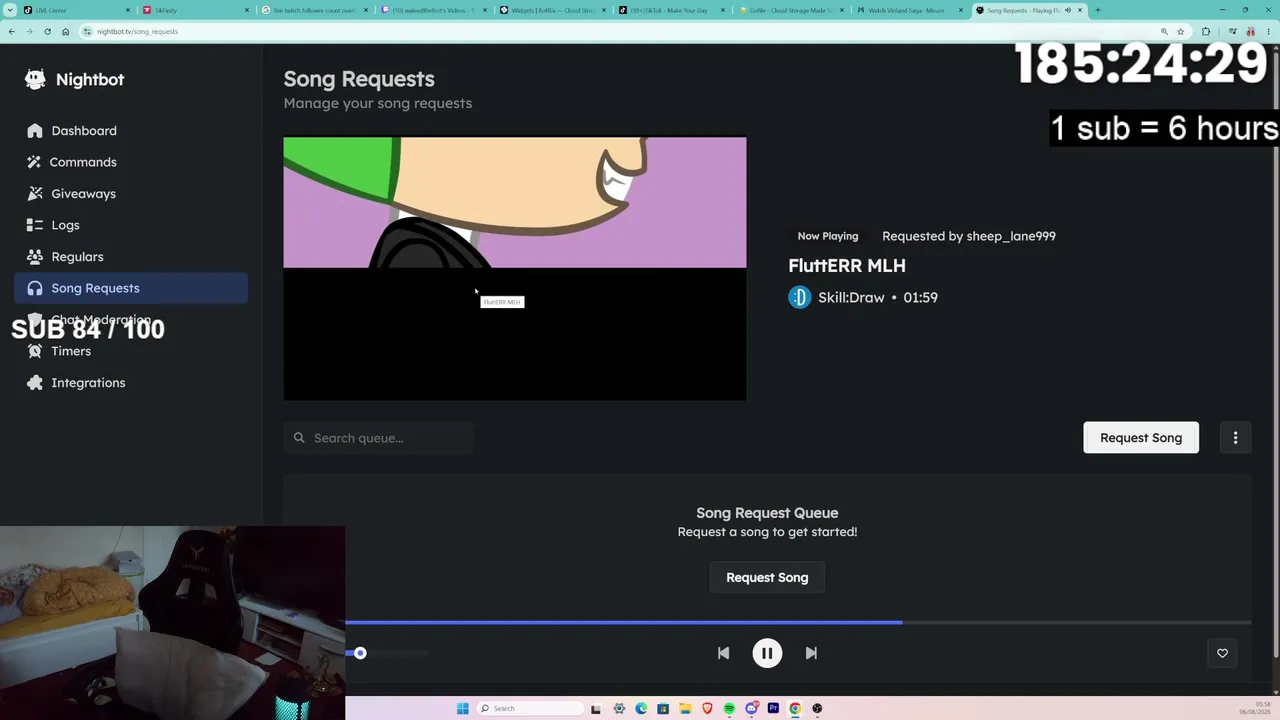Reload the Nightbot page

coord(47,31)
